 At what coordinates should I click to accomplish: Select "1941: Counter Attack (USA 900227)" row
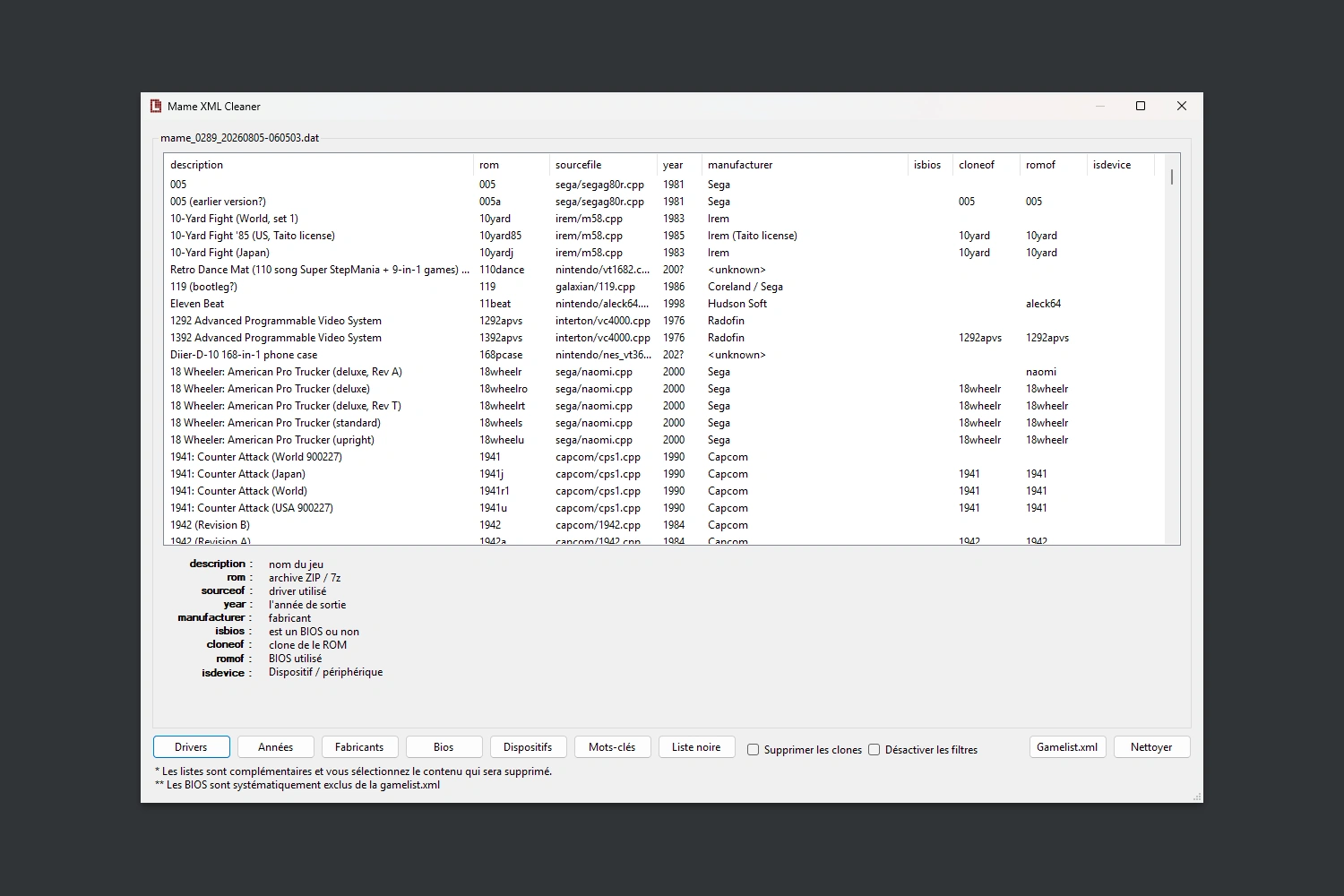tap(665, 508)
